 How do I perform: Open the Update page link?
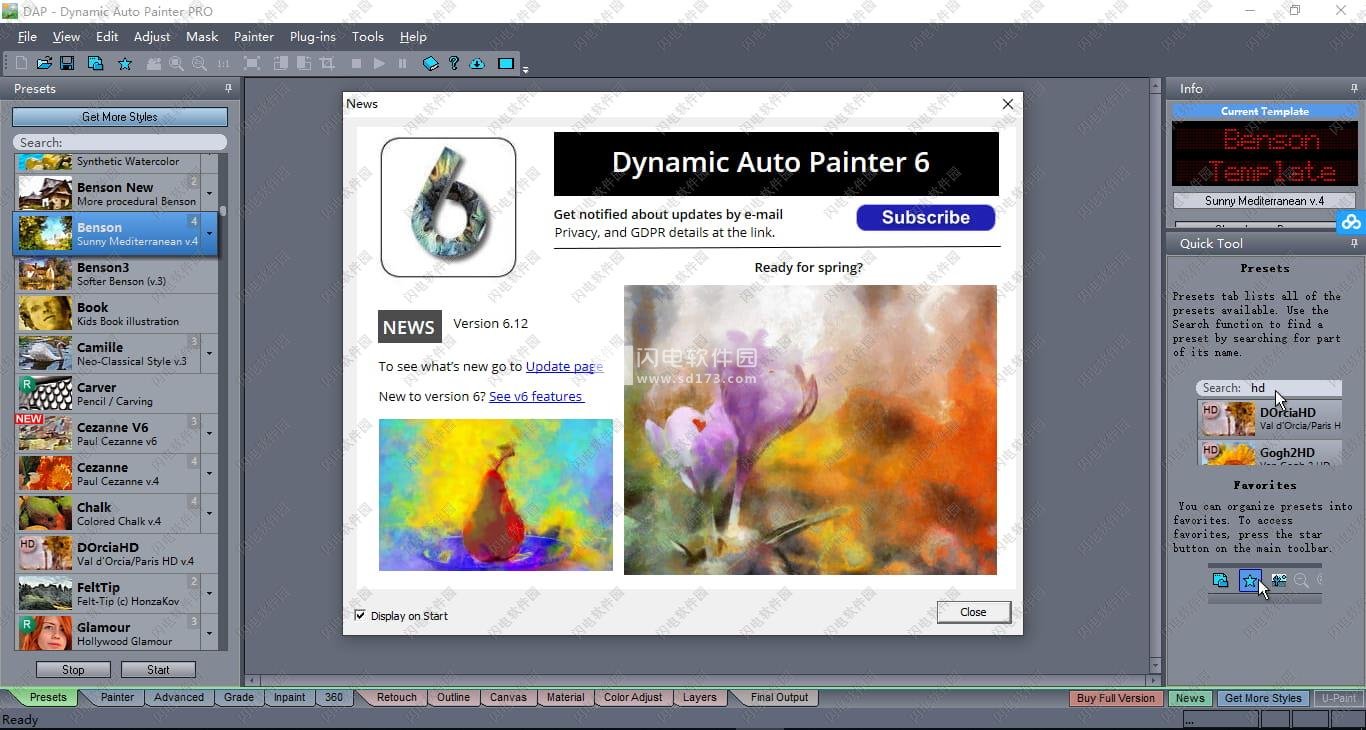pos(564,366)
